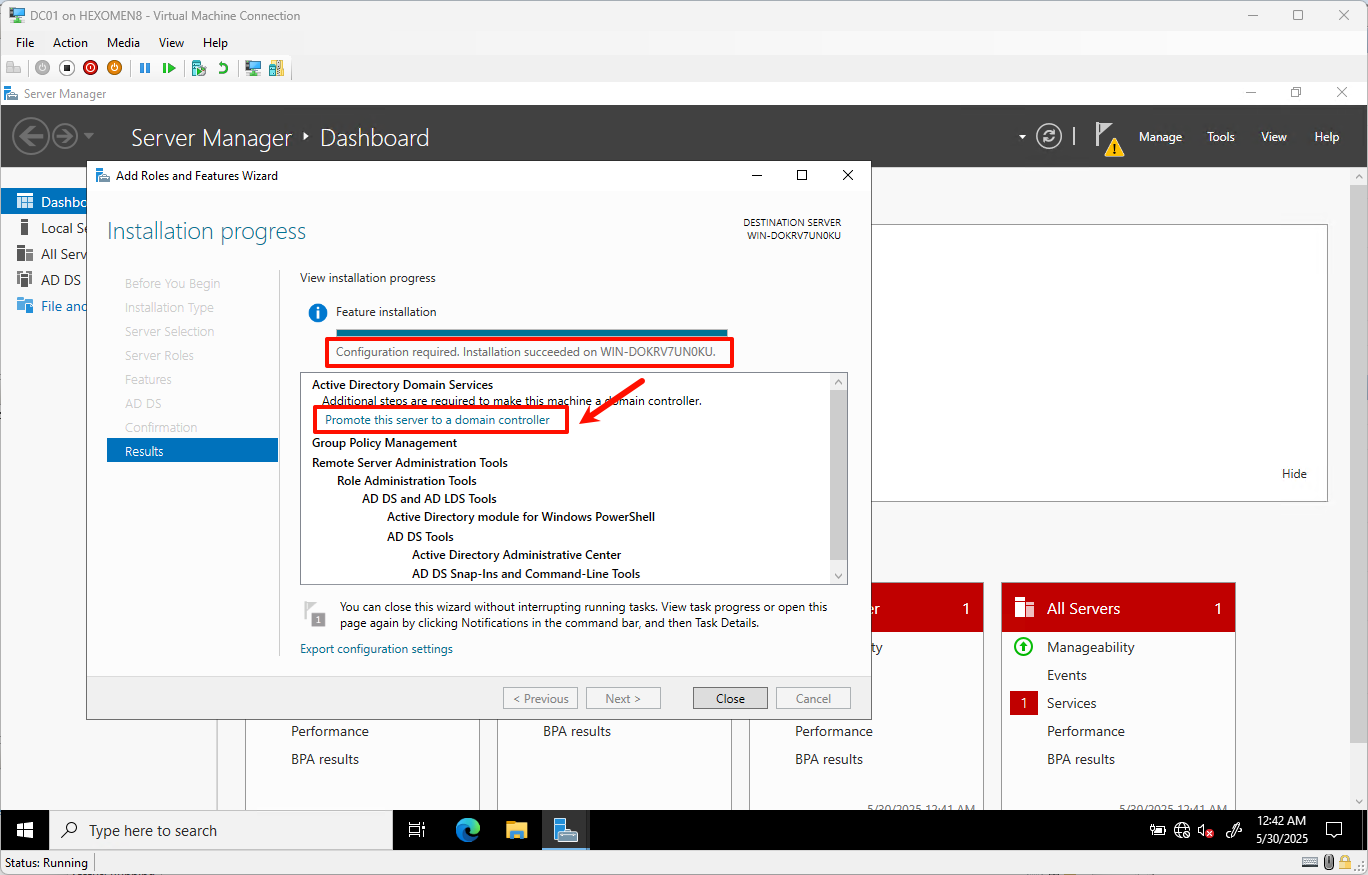Image resolution: width=1368 pixels, height=875 pixels.
Task: Click the AD DS sidebar icon
Action: 25,280
